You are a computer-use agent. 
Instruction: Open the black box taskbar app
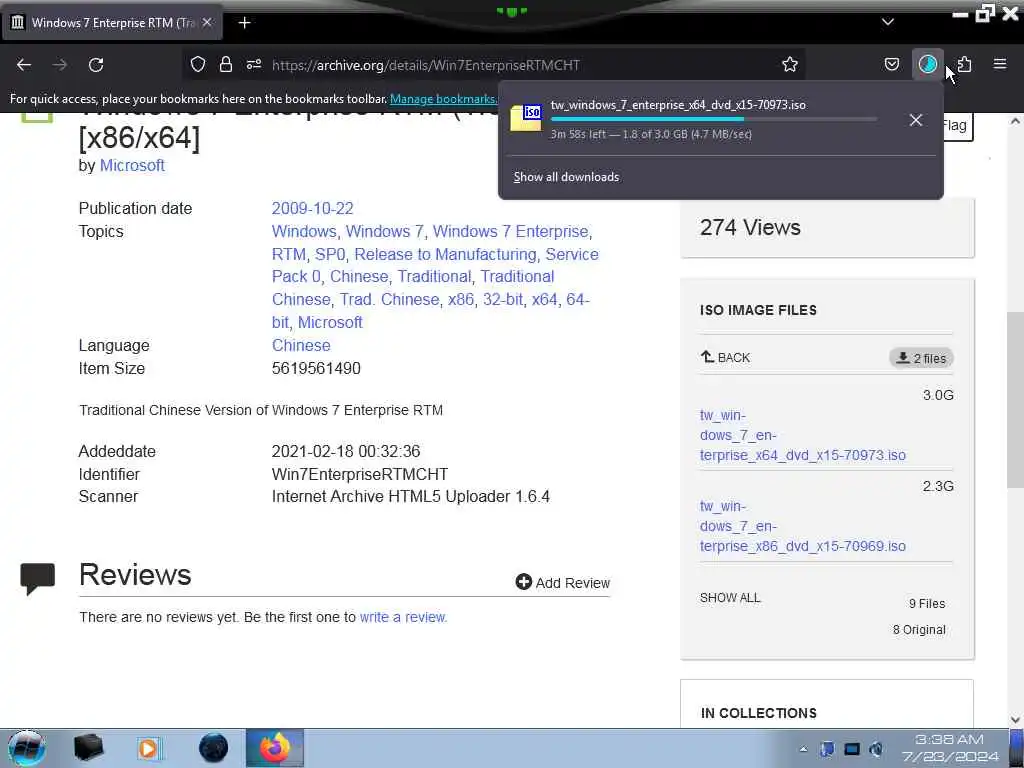pos(88,748)
